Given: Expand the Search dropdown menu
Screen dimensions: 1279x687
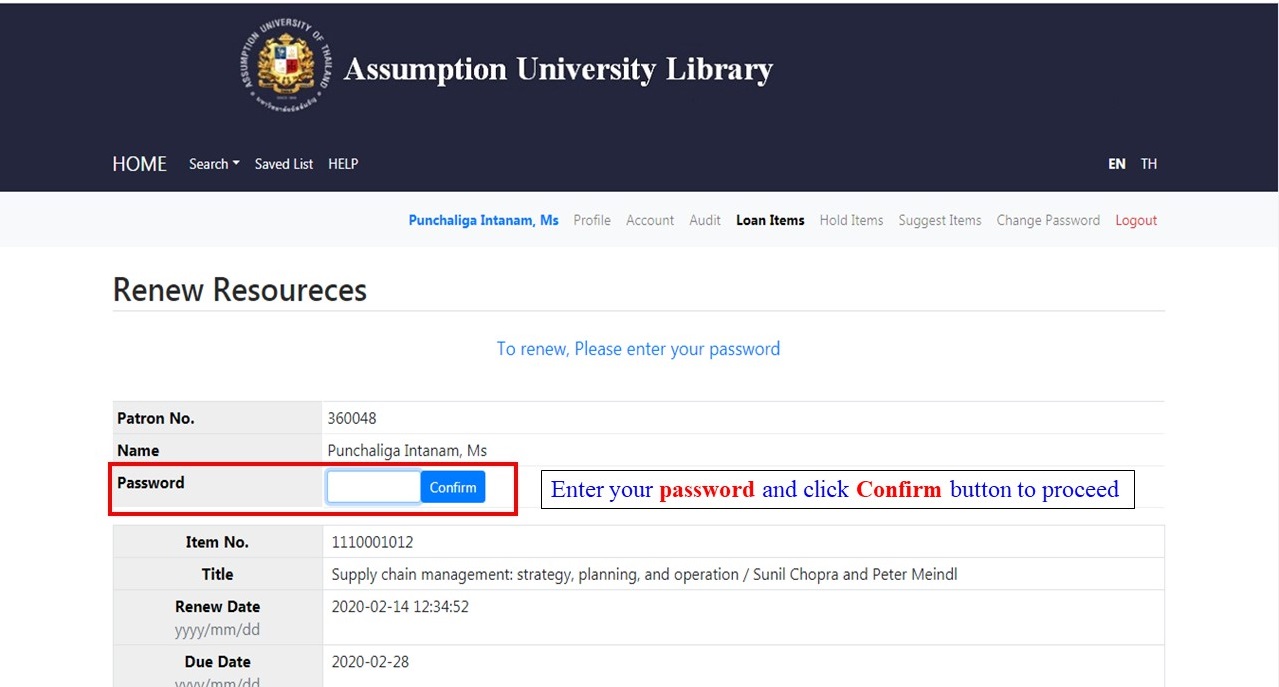Looking at the screenshot, I should pyautogui.click(x=214, y=164).
